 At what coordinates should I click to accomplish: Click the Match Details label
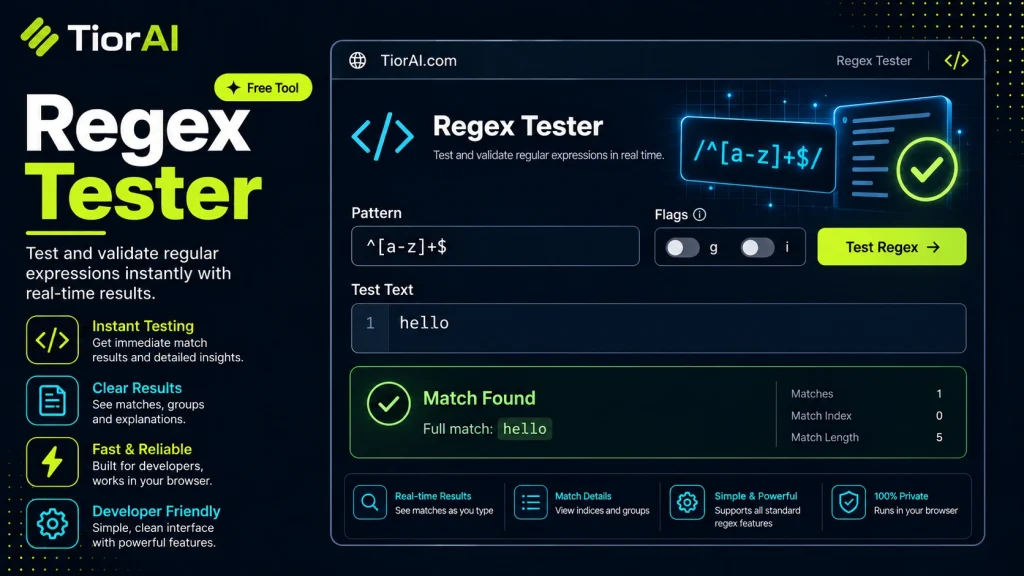click(x=583, y=496)
